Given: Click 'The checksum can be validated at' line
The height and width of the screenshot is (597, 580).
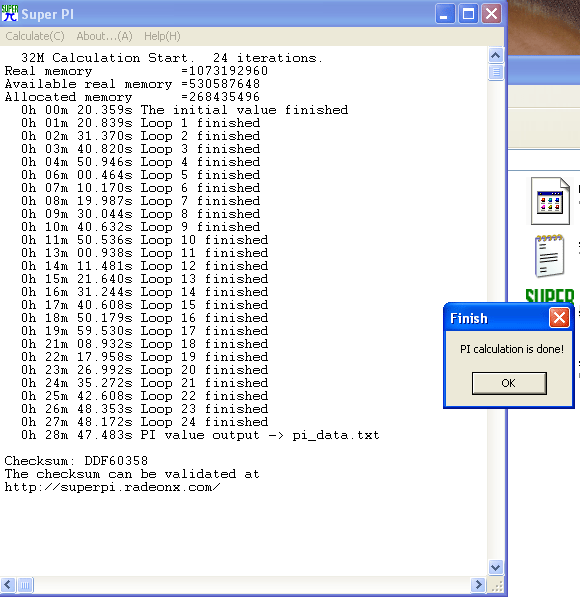Looking at the screenshot, I should [132, 474].
